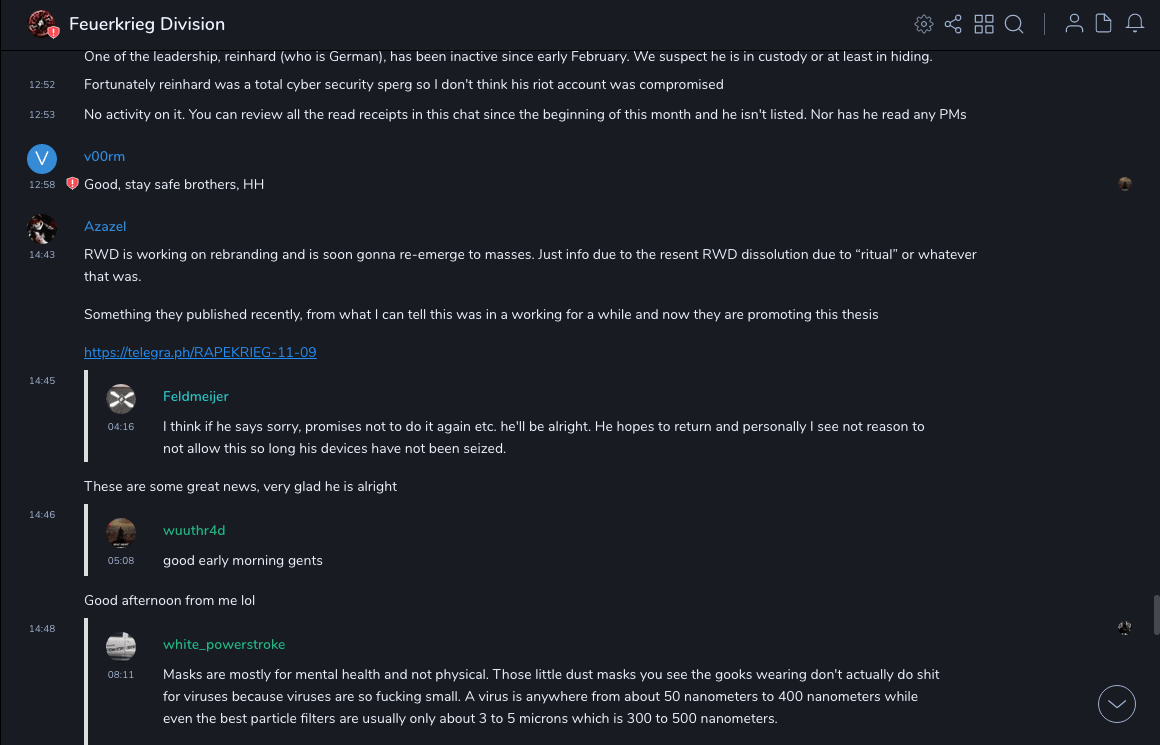The image size is (1160, 745).
Task: Click Feldmeijer's avatar in the quoted reply
Action: tap(121, 398)
